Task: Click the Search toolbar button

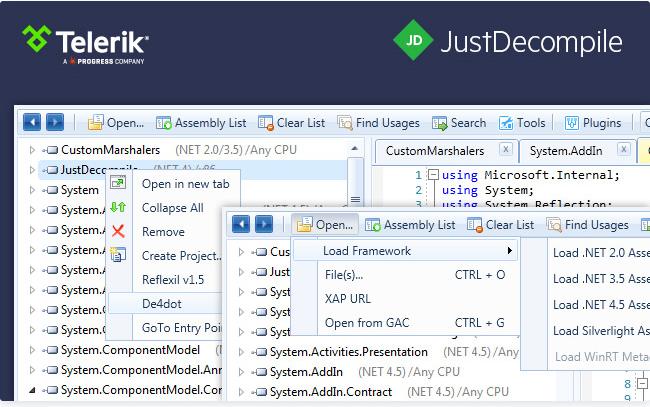Action: pyautogui.click(x=459, y=123)
